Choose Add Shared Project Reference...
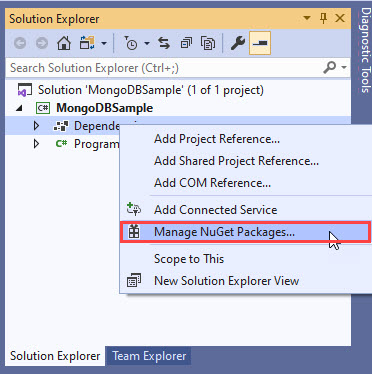 click(x=236, y=161)
